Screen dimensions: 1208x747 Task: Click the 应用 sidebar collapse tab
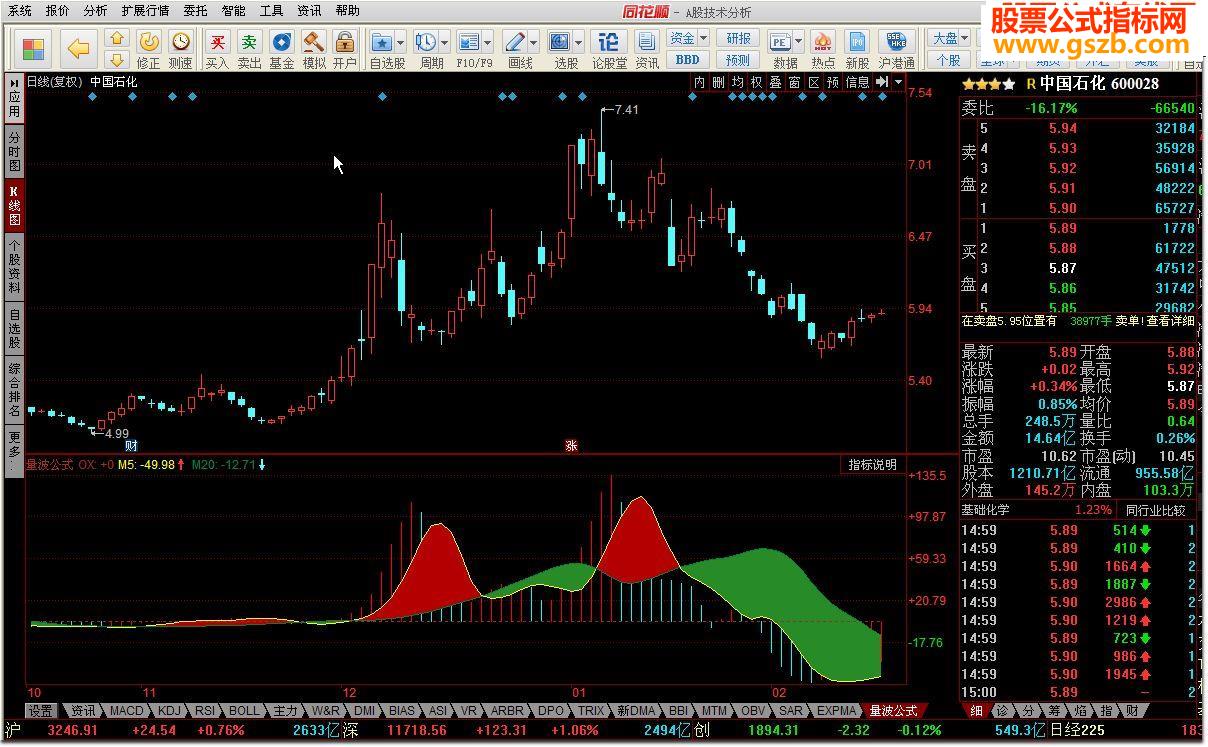(x=14, y=98)
